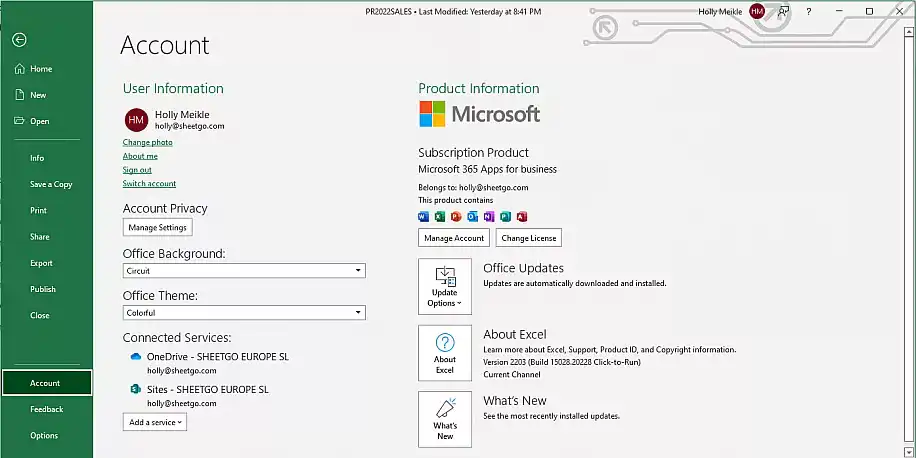
Task: Open the Feedback page
Action: coord(46,410)
